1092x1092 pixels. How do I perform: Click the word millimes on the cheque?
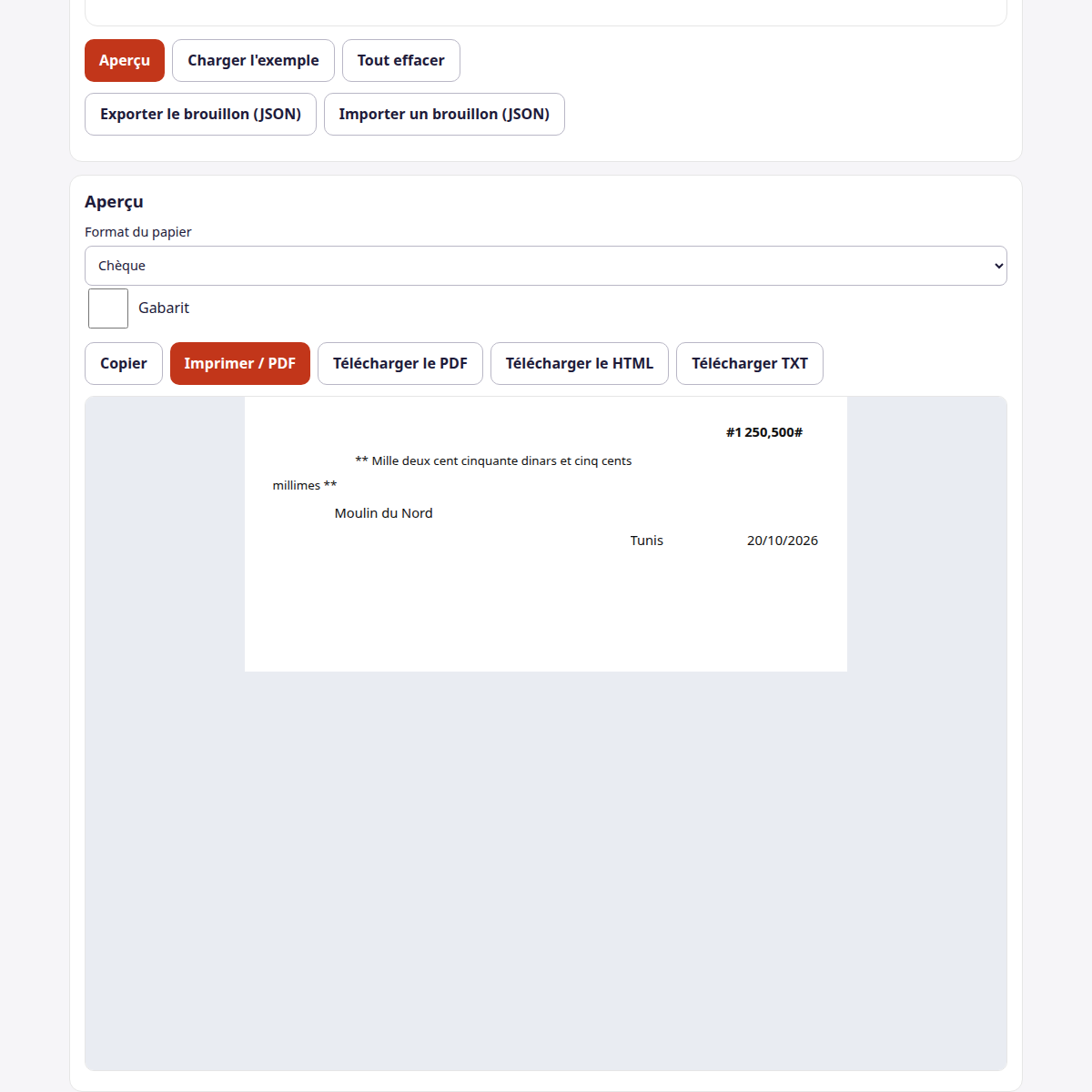[x=297, y=486]
